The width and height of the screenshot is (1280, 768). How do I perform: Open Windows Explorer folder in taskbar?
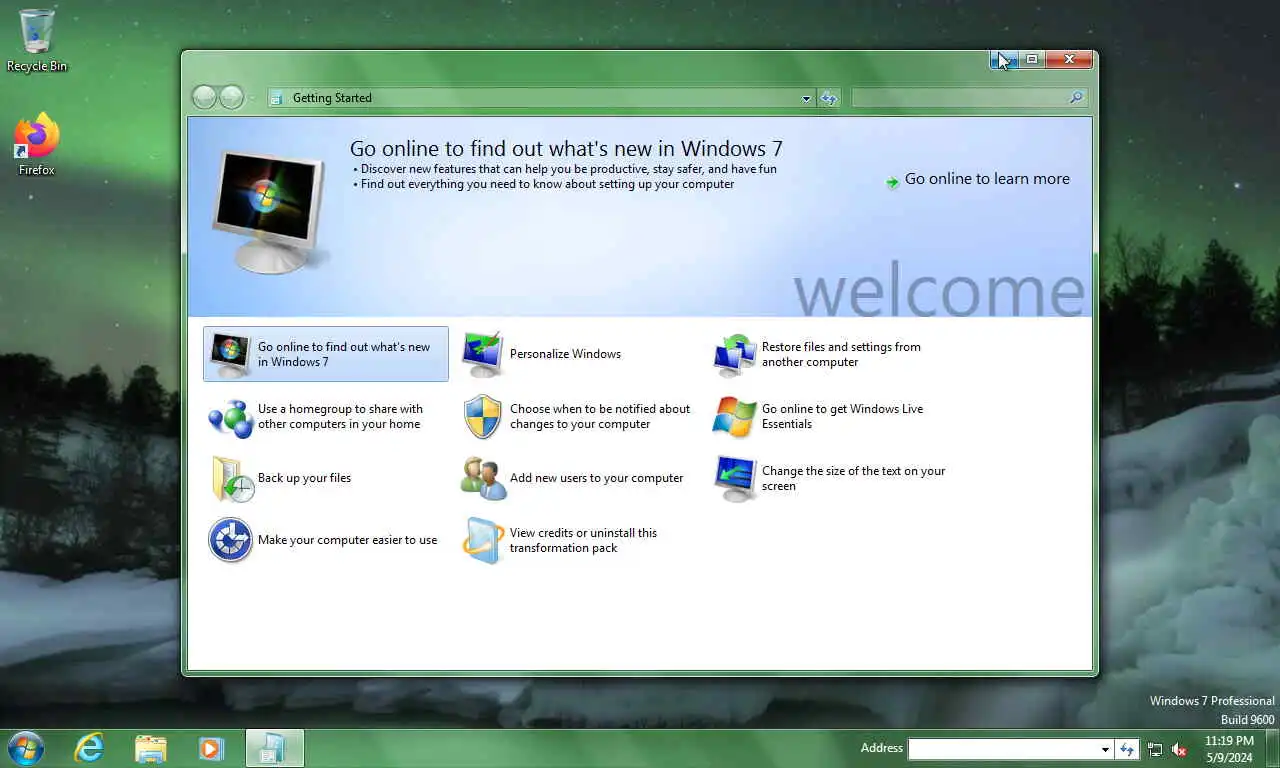pos(150,748)
